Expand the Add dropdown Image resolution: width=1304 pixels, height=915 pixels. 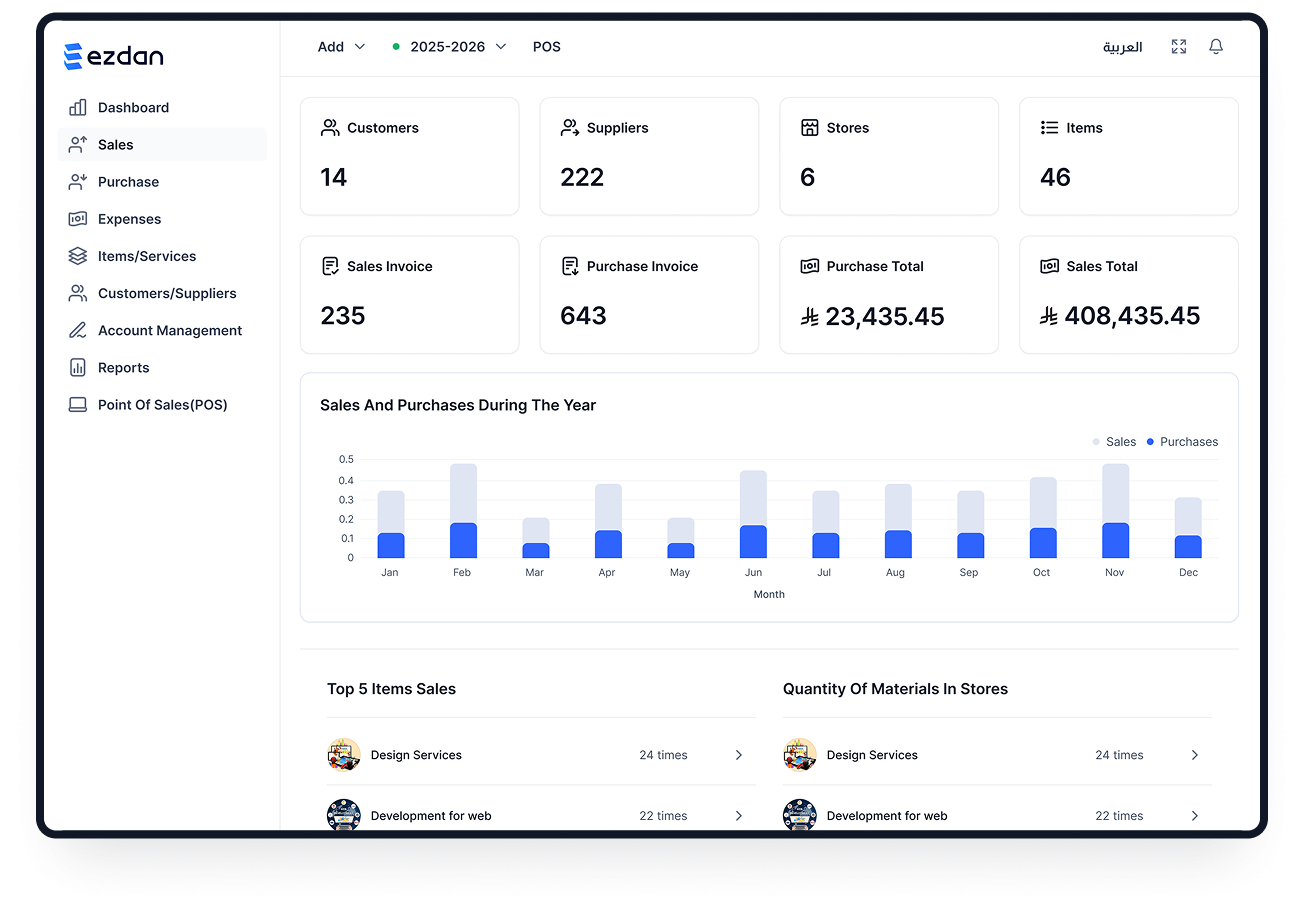pyautogui.click(x=341, y=47)
